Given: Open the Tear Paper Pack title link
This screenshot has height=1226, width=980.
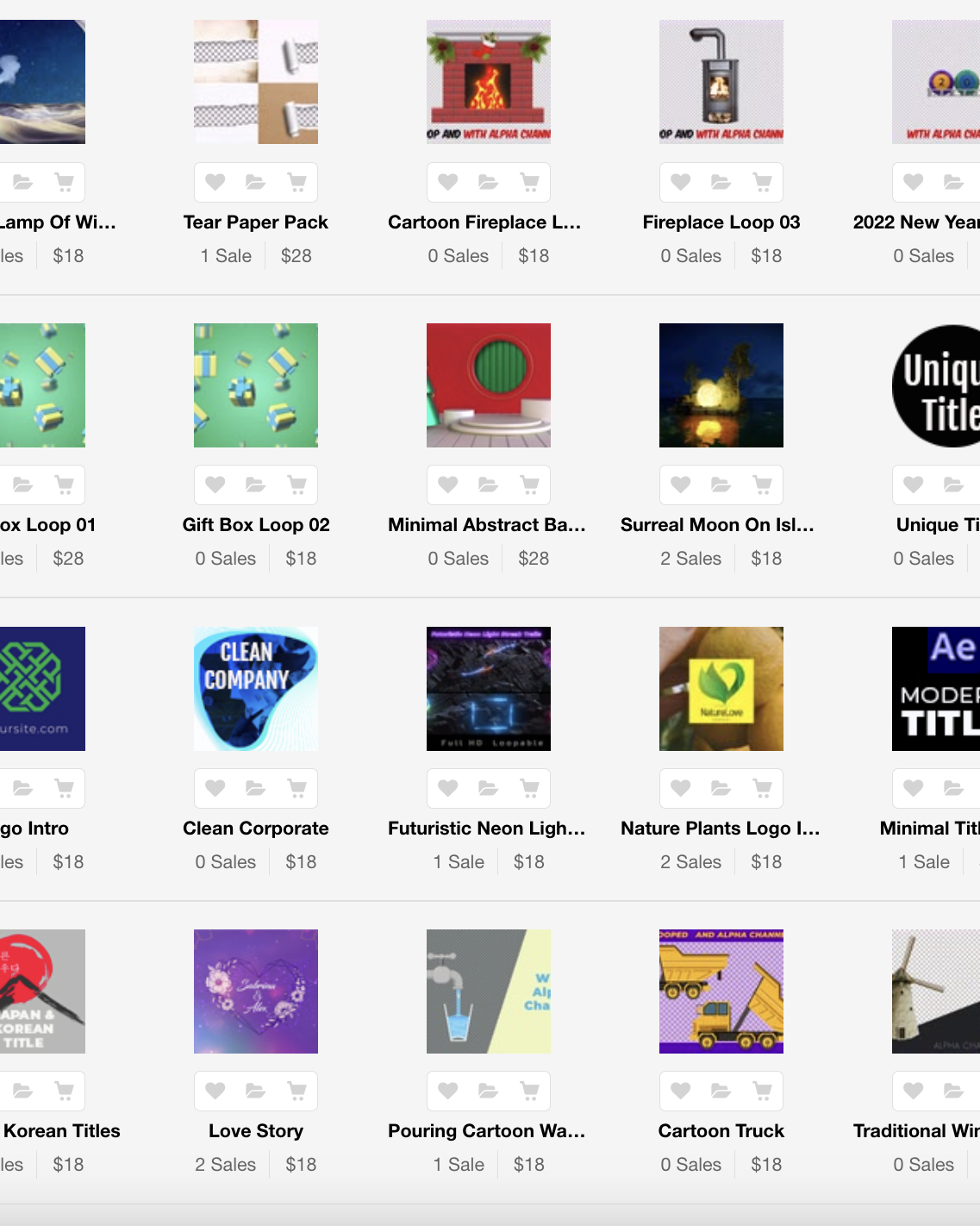Looking at the screenshot, I should tap(256, 222).
